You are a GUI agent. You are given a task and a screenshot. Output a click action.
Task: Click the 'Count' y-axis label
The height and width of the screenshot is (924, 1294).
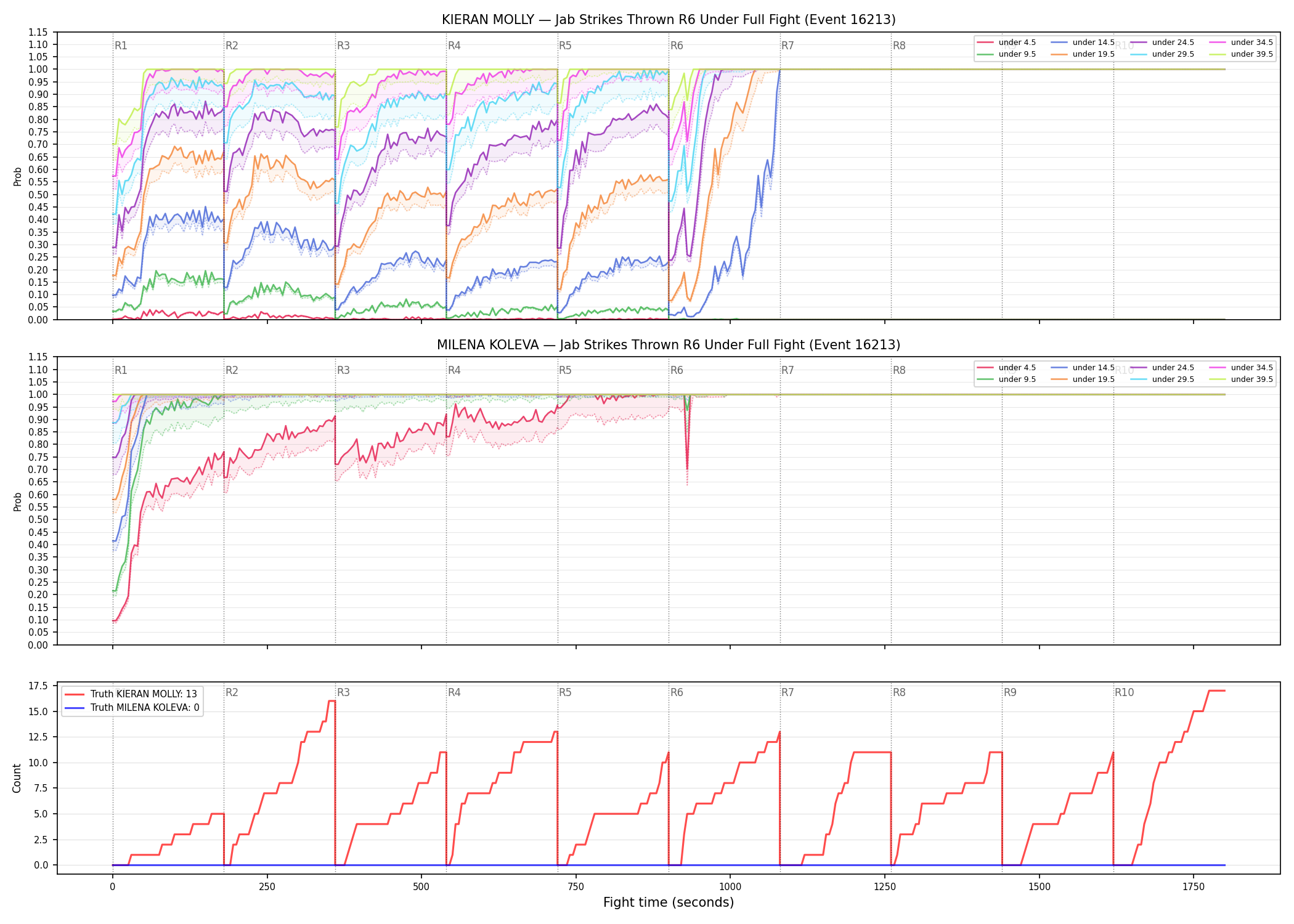click(17, 778)
